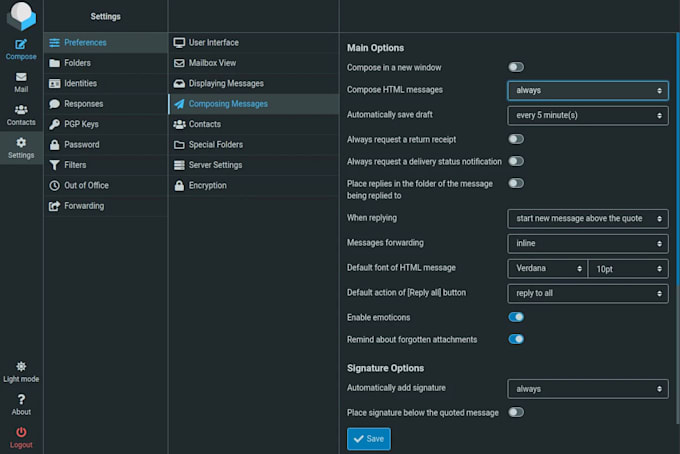The image size is (680, 454).
Task: Click the Composing Messages paper plane icon
Action: [x=179, y=104]
